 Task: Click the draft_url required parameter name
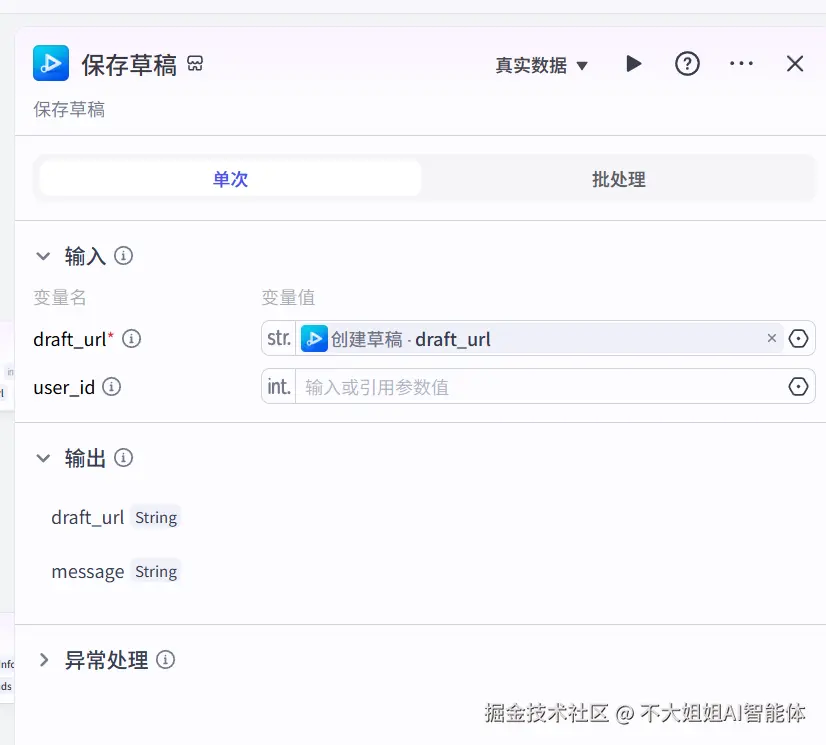click(73, 339)
